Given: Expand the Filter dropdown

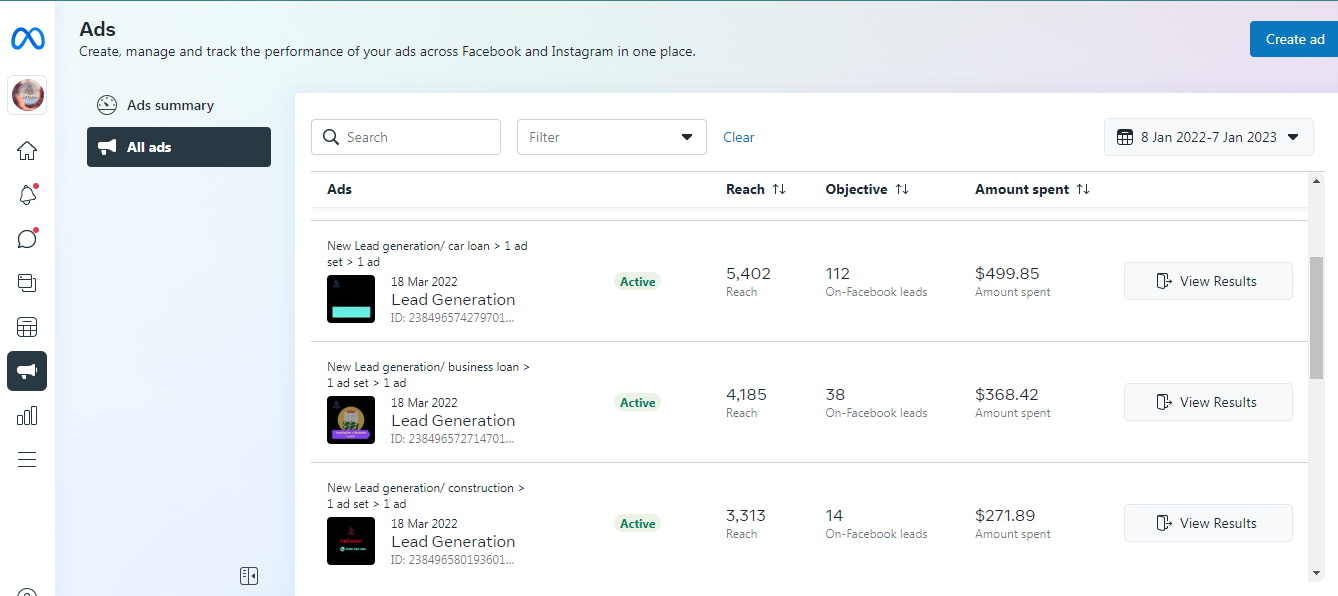Looking at the screenshot, I should coord(611,137).
